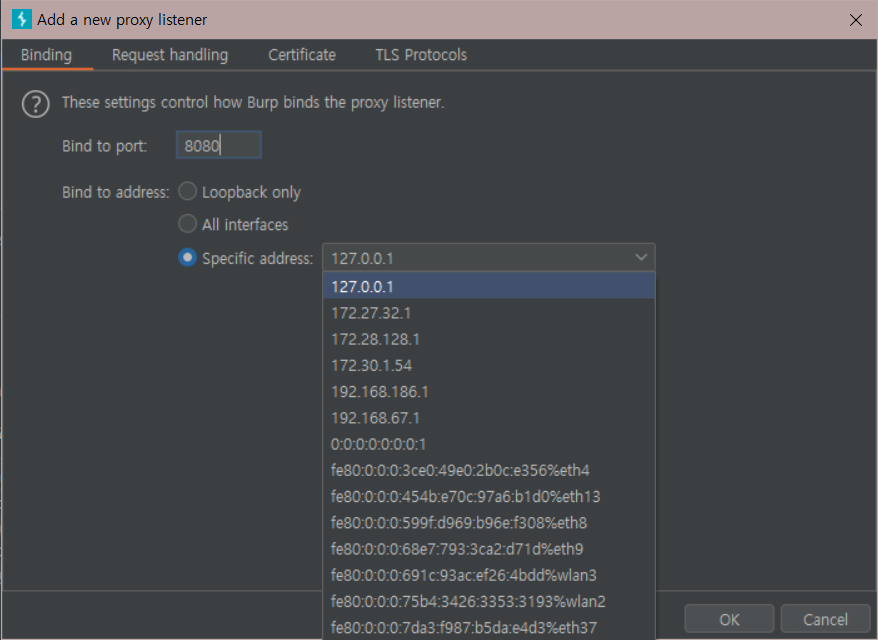Select 192.168.67.1 in the dropdown list
The width and height of the screenshot is (878, 640).
[489, 418]
